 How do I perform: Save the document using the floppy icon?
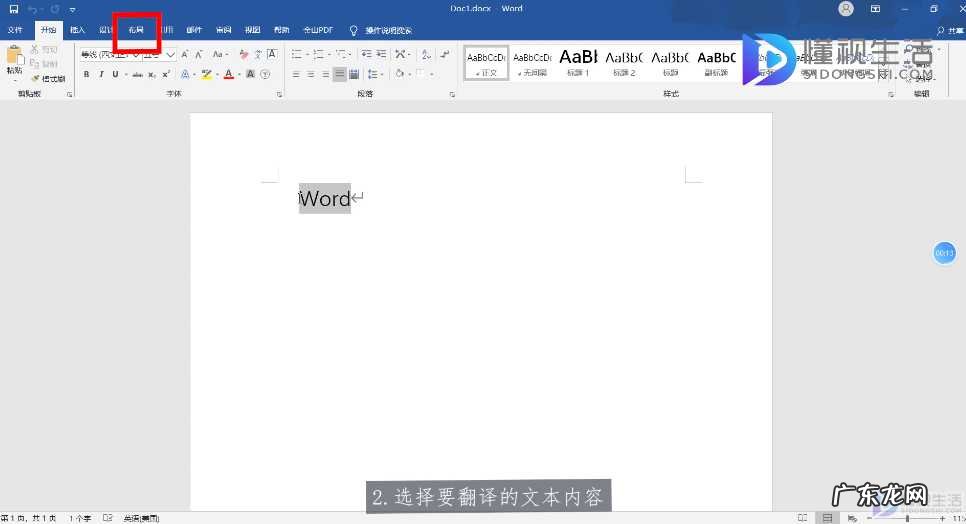tap(14, 9)
